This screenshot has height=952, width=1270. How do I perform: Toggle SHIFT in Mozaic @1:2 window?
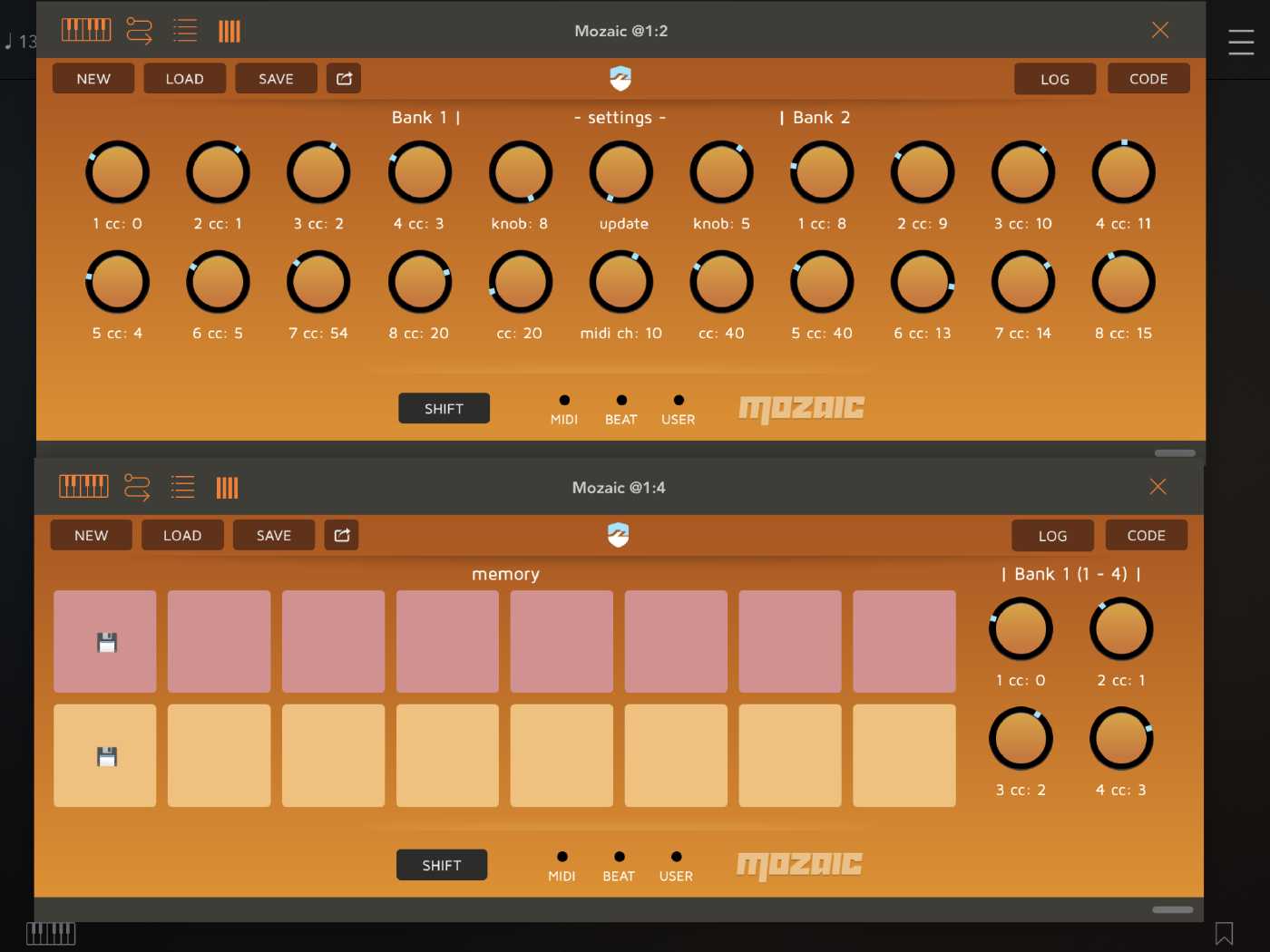click(x=444, y=408)
